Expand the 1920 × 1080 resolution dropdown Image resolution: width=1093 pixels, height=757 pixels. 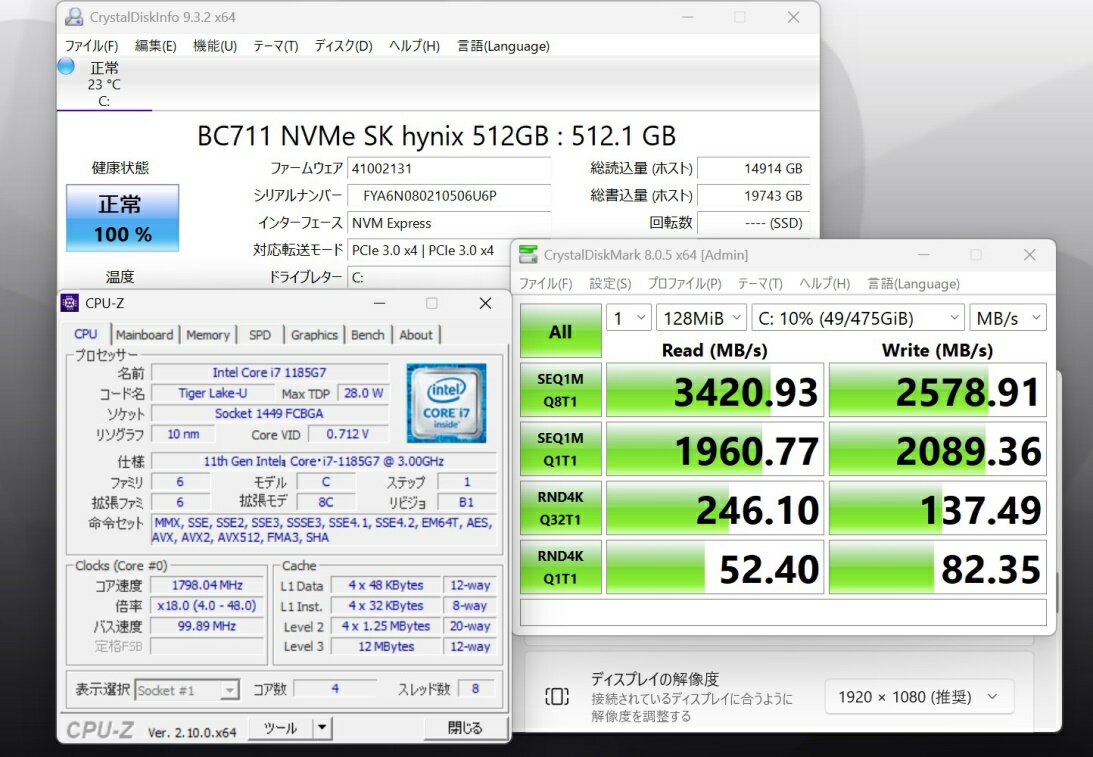pyautogui.click(x=919, y=697)
